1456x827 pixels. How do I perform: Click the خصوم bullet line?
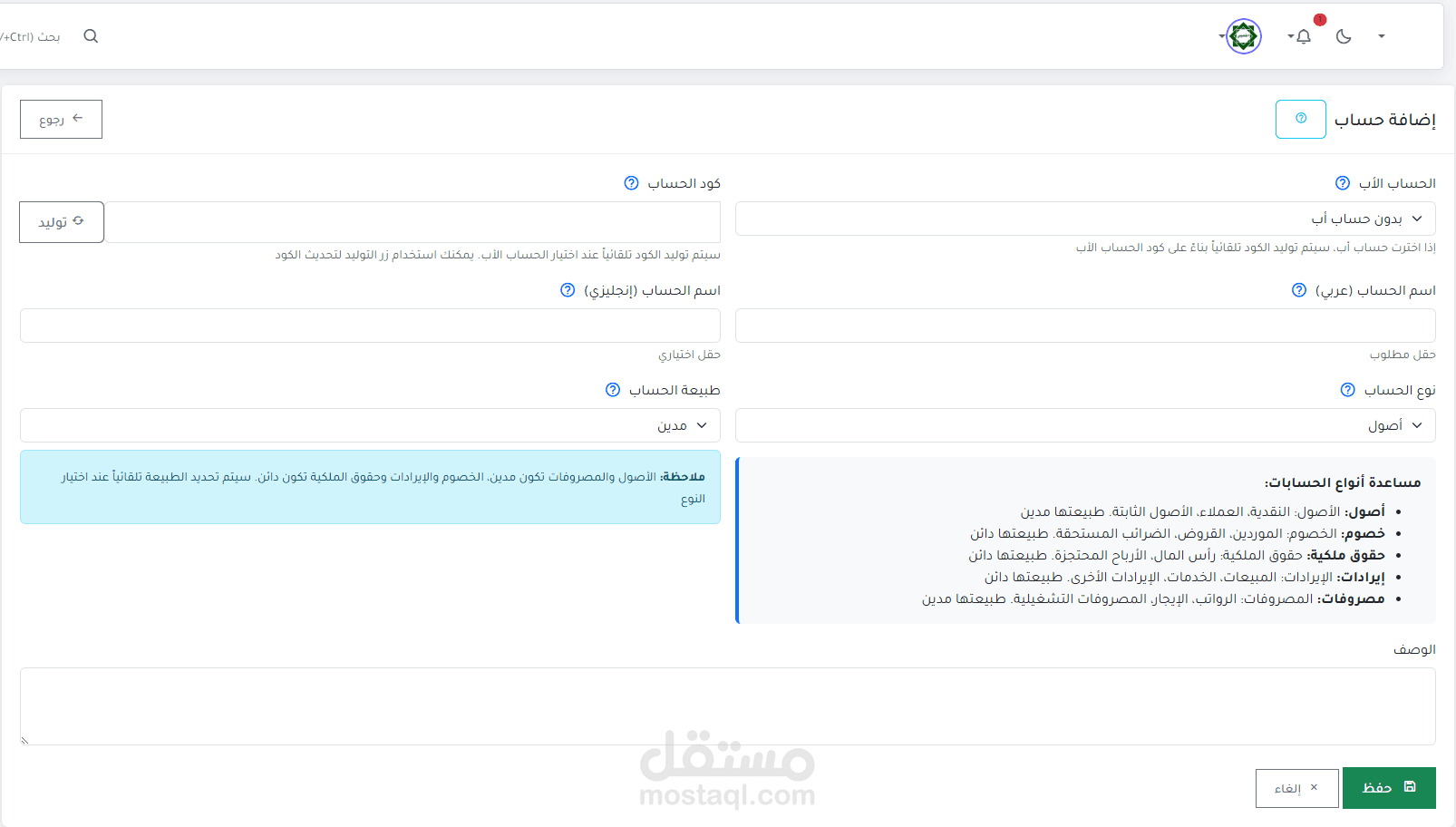click(1178, 533)
